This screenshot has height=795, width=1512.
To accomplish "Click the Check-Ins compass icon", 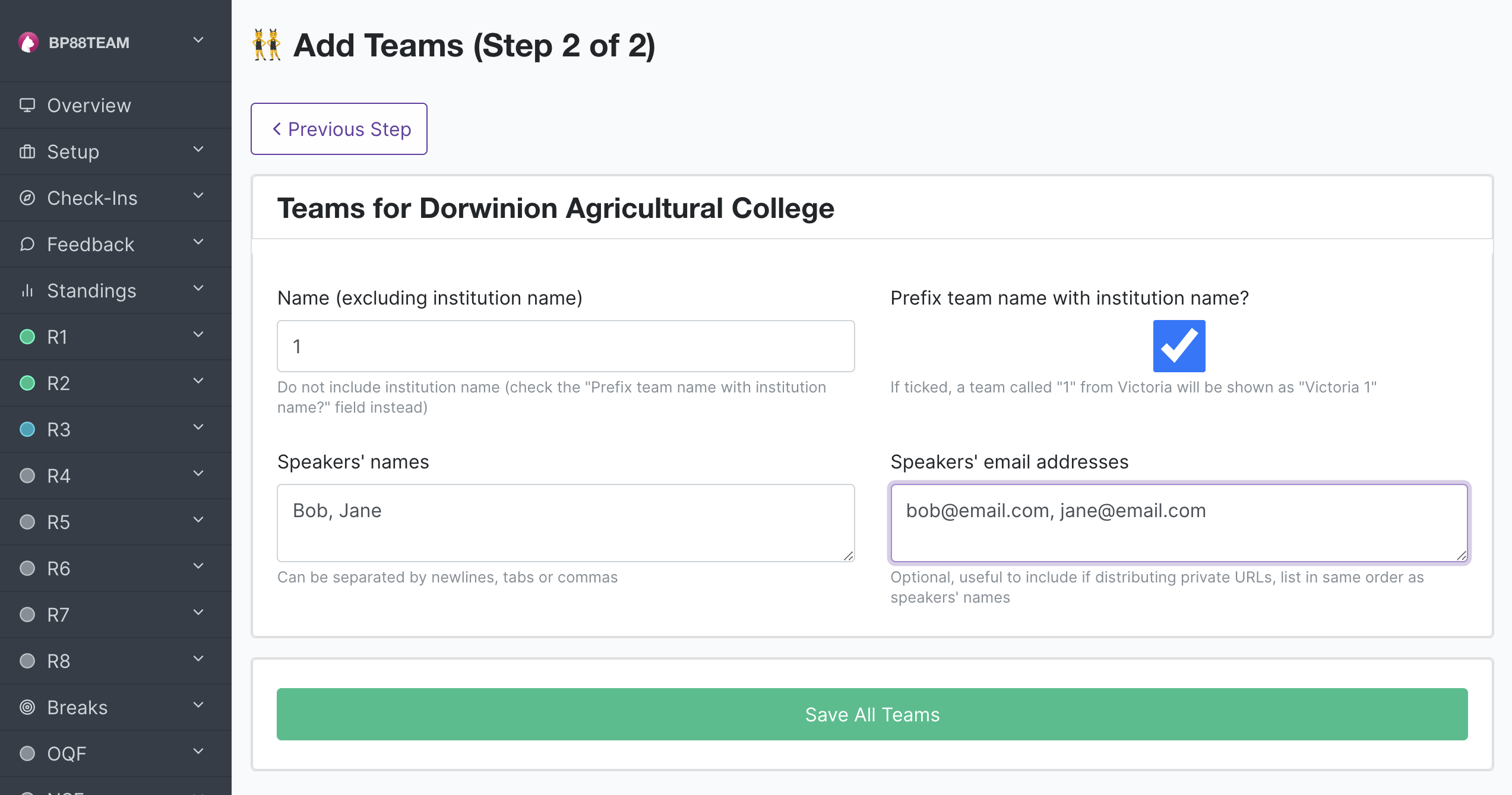I will pos(27,198).
